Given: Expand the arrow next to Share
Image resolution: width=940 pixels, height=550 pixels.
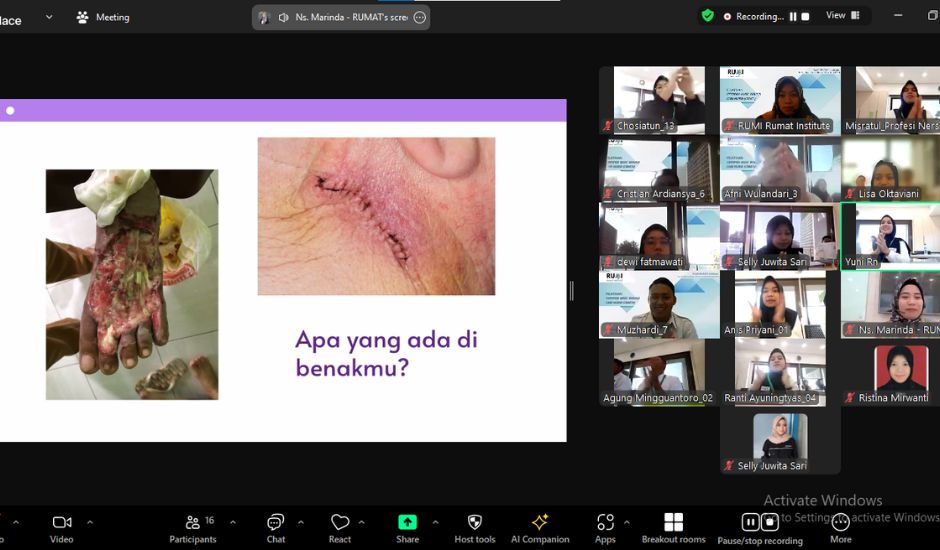Looking at the screenshot, I should click(435, 522).
